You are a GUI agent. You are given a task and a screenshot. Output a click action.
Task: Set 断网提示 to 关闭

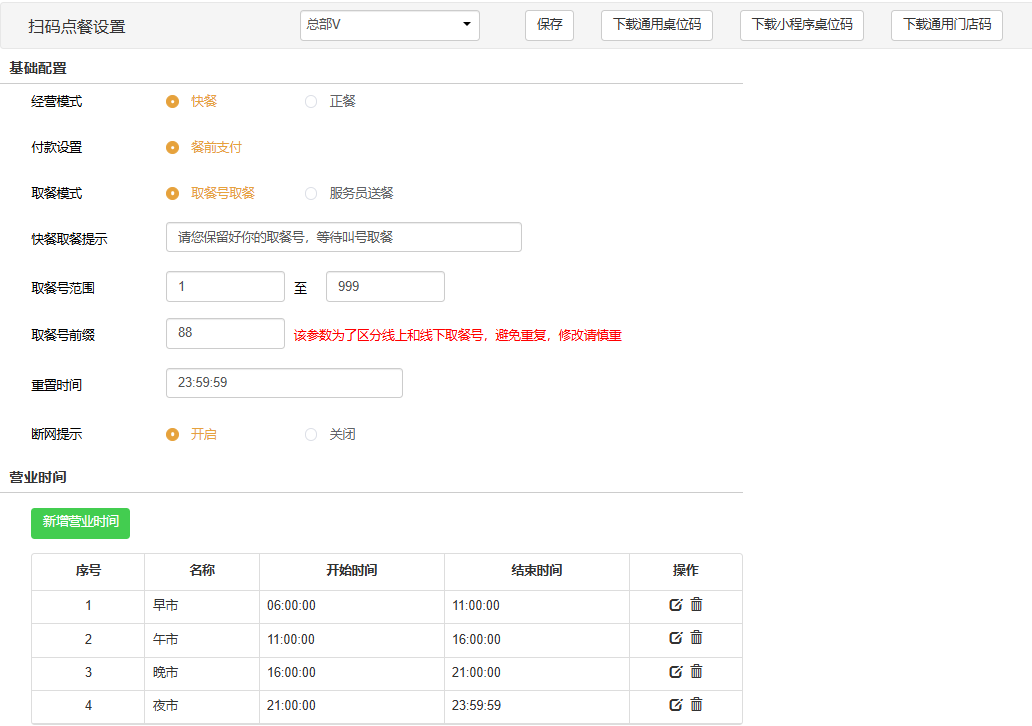(311, 434)
